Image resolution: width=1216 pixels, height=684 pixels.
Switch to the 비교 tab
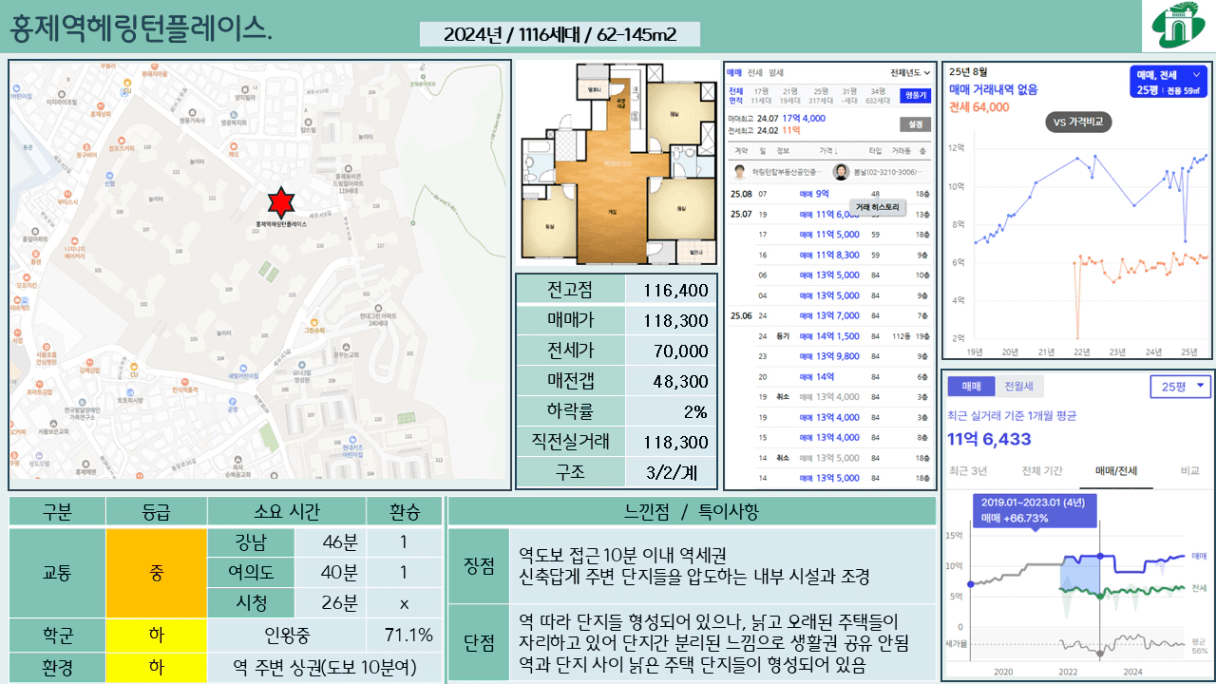(x=1190, y=471)
